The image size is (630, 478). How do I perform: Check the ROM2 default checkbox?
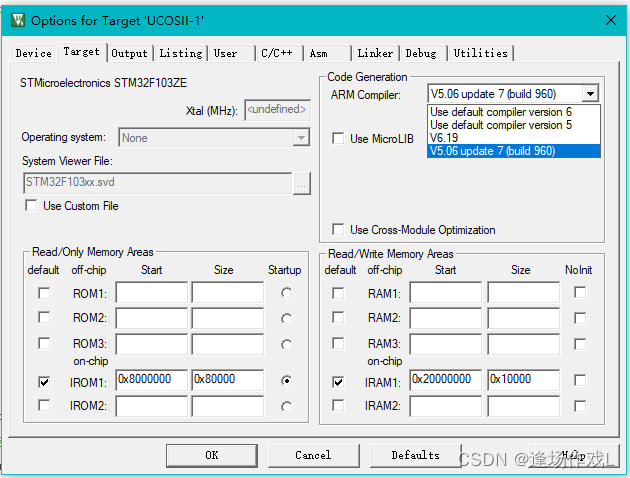[x=44, y=317]
